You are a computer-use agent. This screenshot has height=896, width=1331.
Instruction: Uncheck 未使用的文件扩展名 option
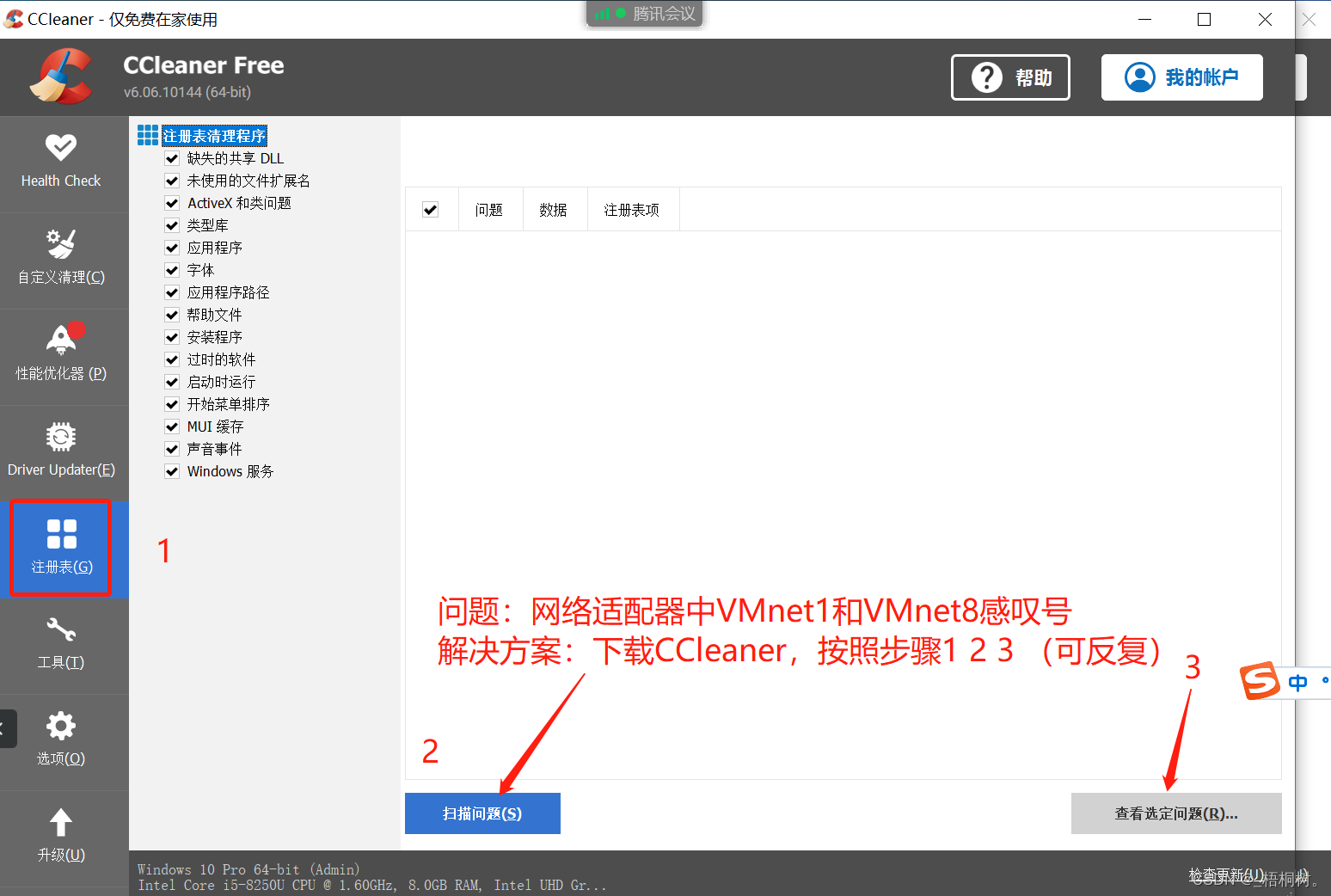(172, 181)
